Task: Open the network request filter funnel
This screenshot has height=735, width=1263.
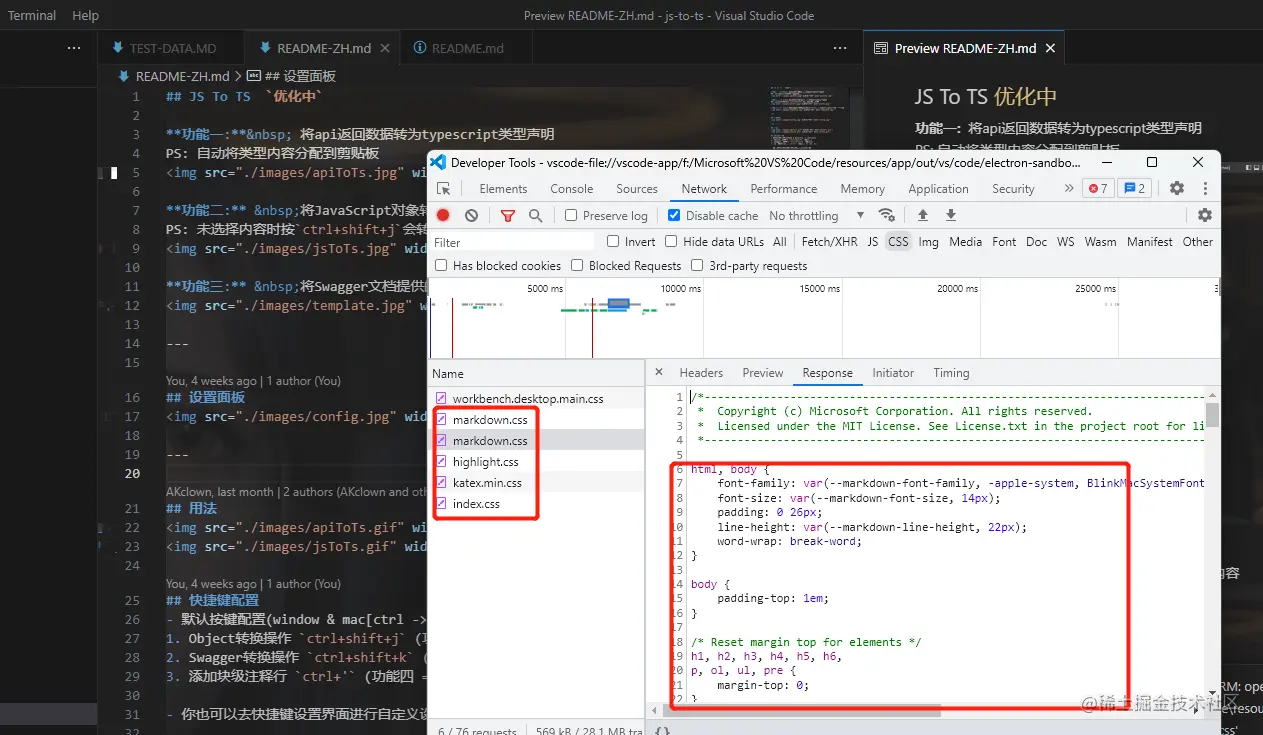Action: [508, 215]
